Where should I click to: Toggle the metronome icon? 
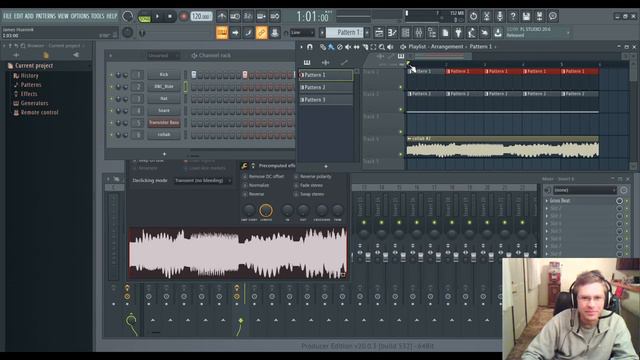[x=222, y=17]
